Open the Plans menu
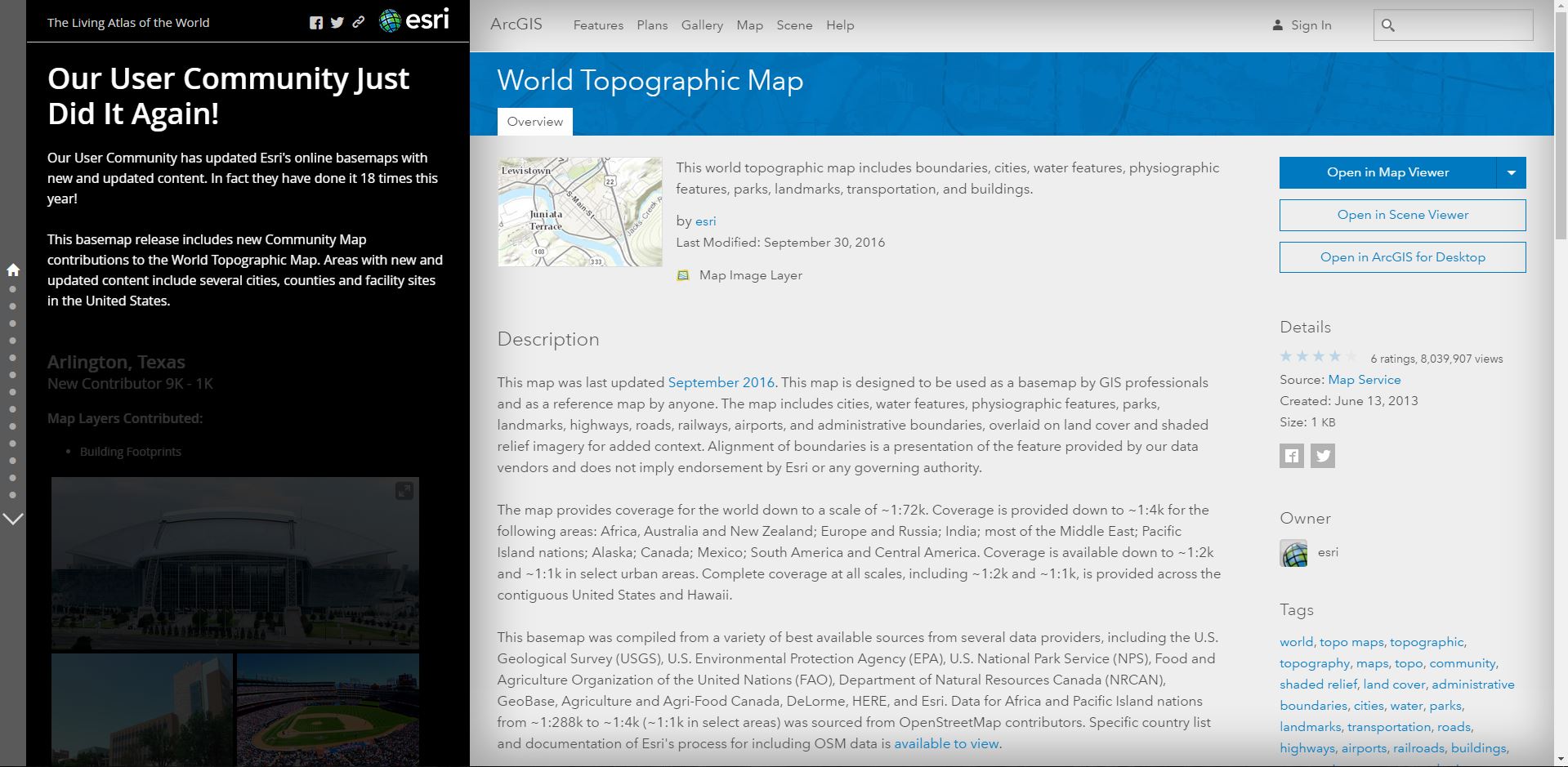Image resolution: width=1568 pixels, height=767 pixels. [652, 25]
